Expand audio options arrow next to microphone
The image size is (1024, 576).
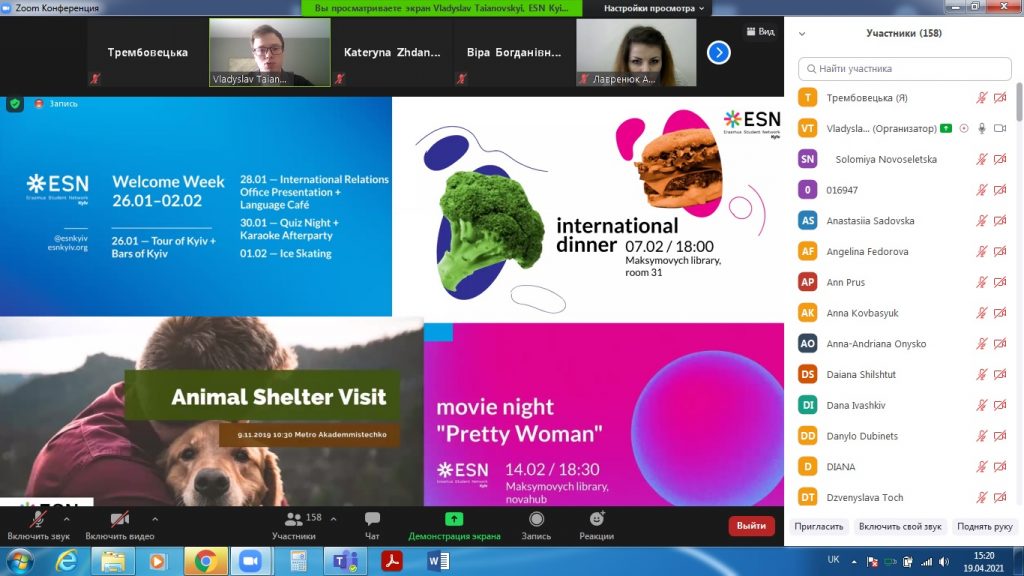[x=67, y=519]
